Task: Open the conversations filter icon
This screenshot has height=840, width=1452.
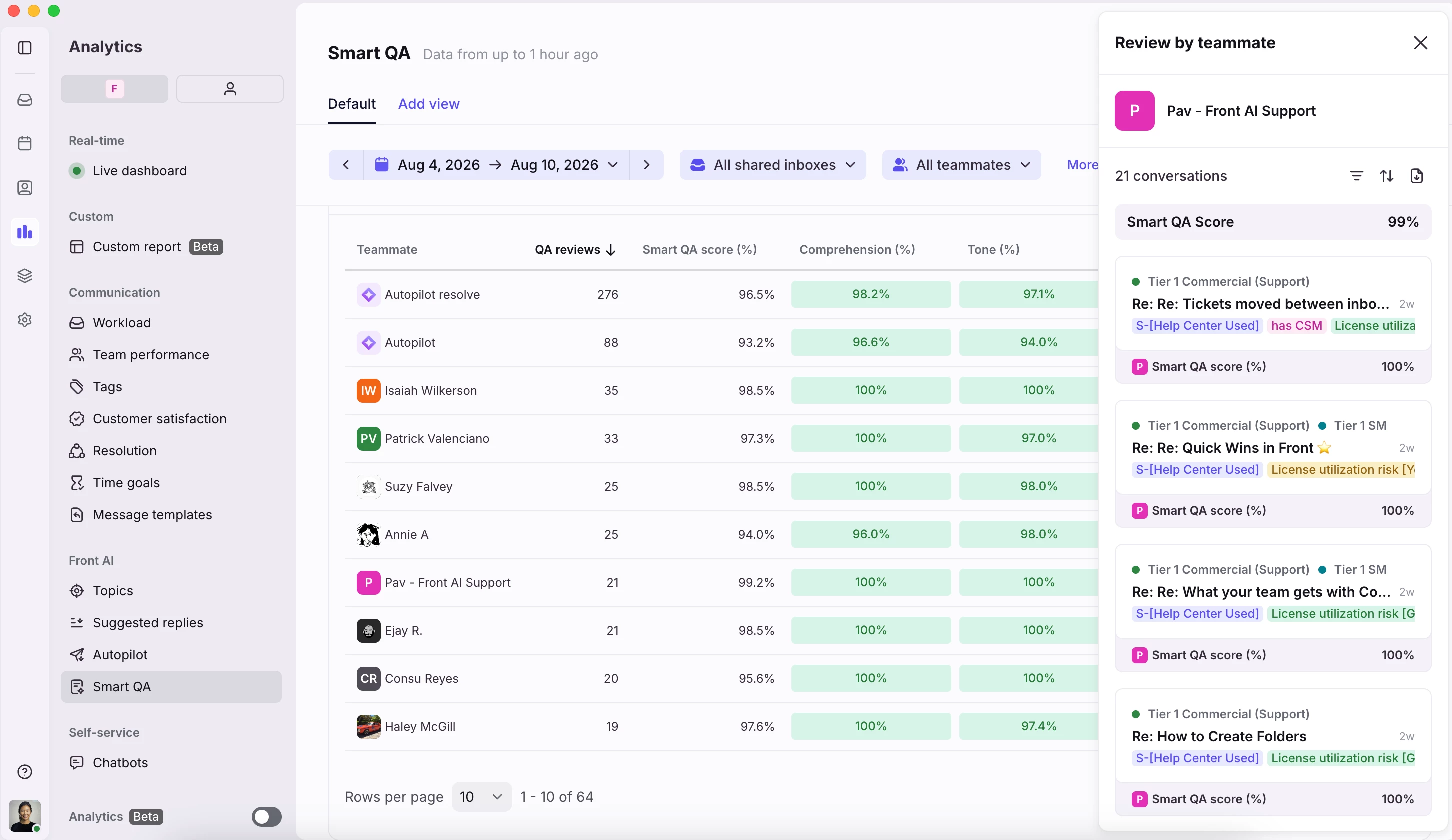Action: (x=1356, y=176)
